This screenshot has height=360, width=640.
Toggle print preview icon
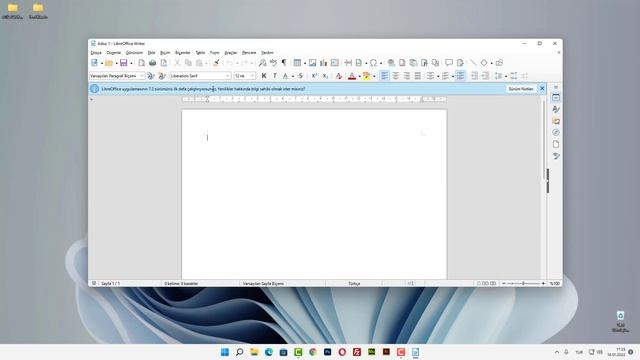164,63
